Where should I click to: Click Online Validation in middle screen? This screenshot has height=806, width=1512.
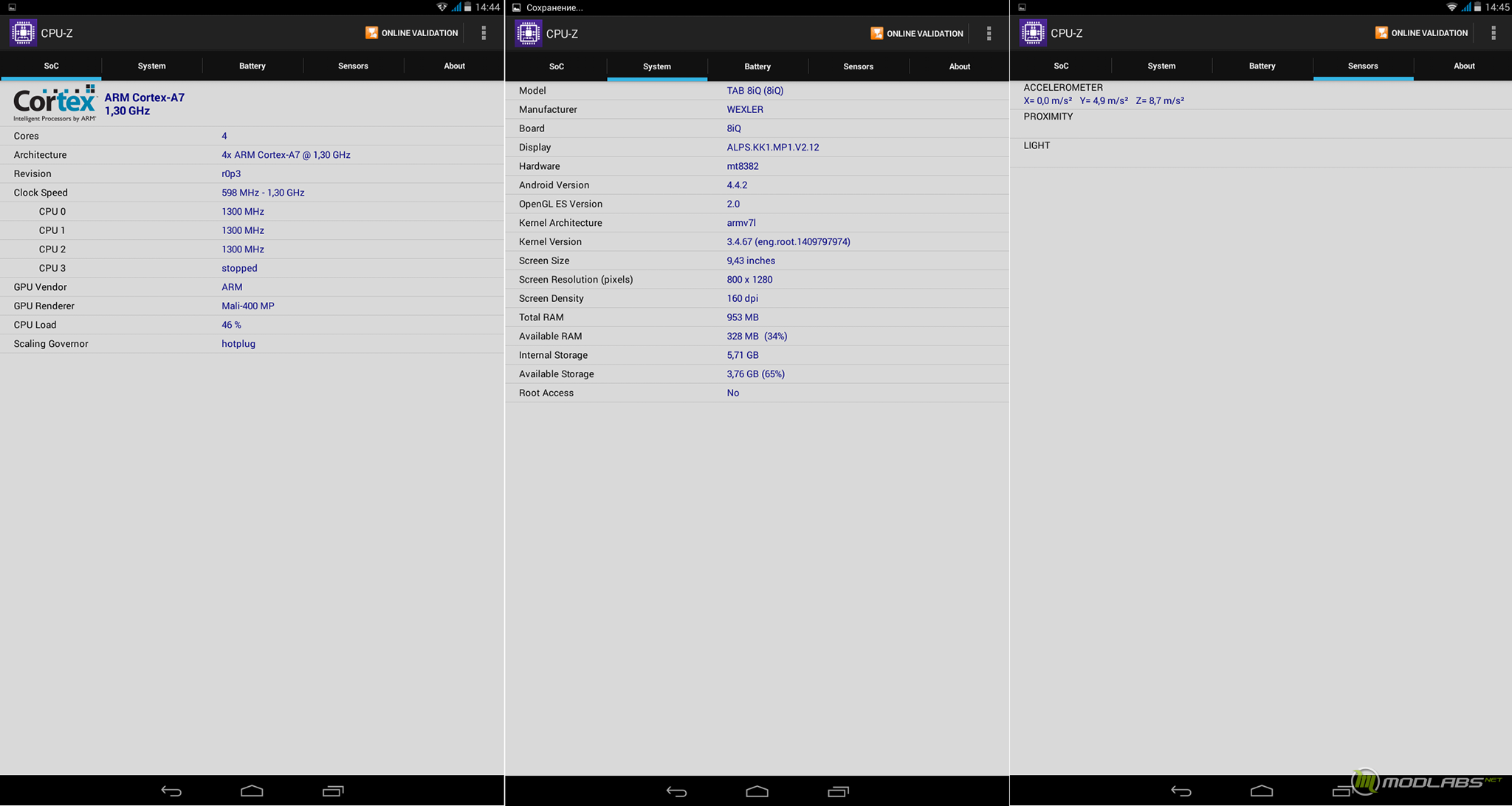[x=917, y=33]
